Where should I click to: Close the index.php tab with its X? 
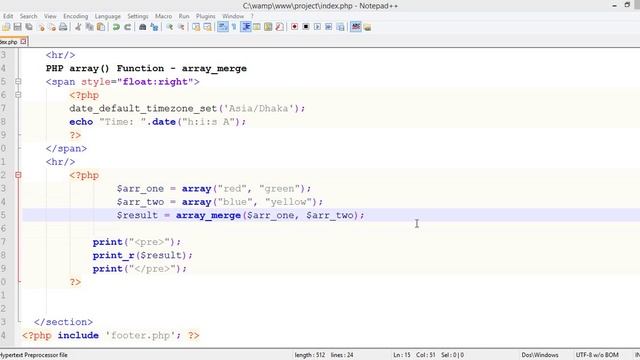tap(23, 42)
